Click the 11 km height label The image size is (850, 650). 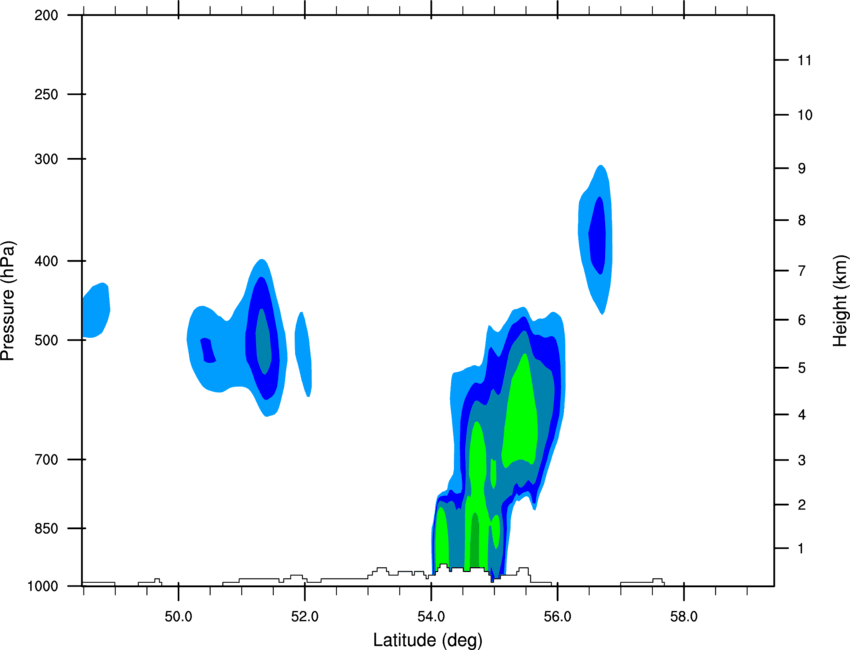(805, 60)
